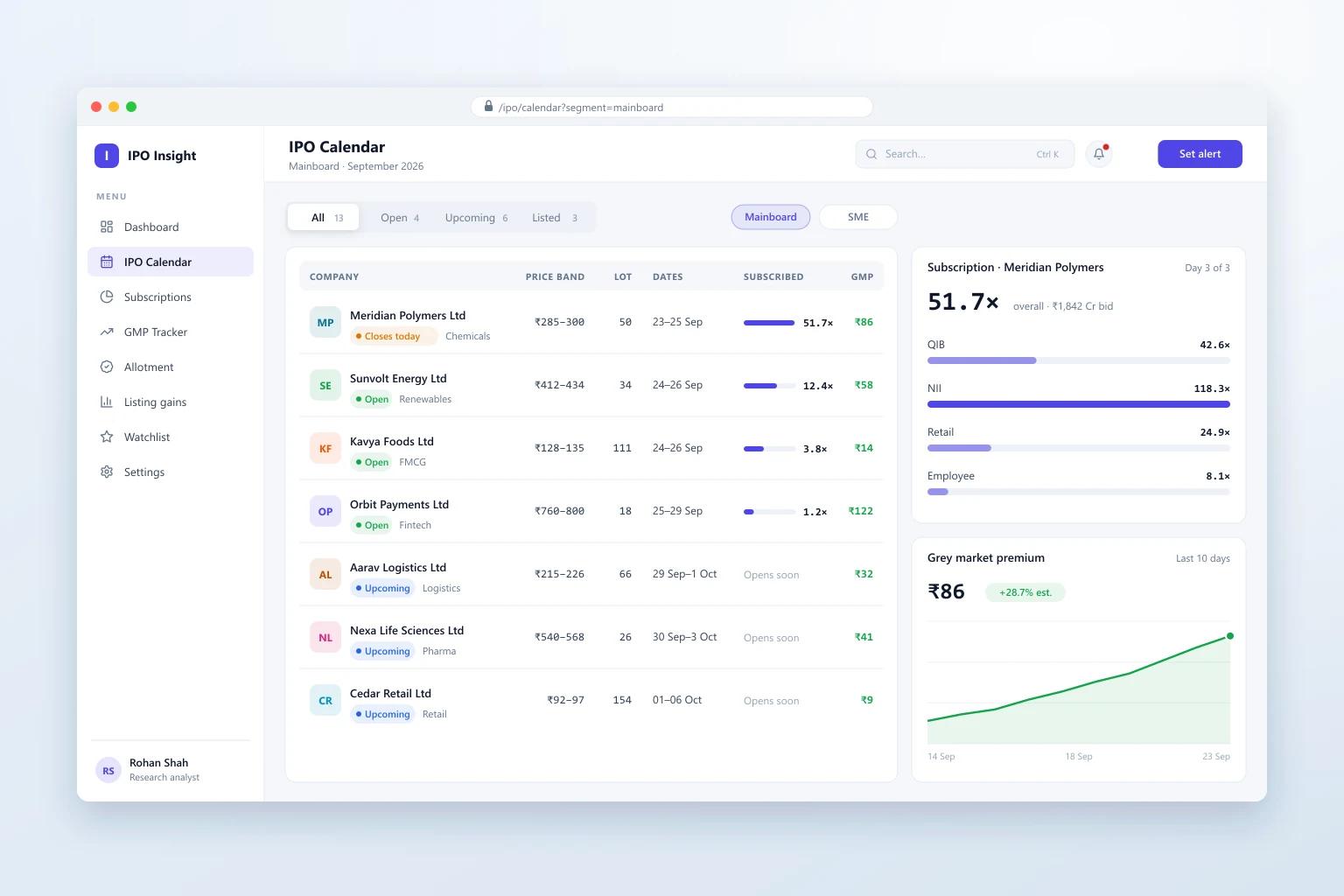
Task: Select the All tab
Action: coord(324,218)
